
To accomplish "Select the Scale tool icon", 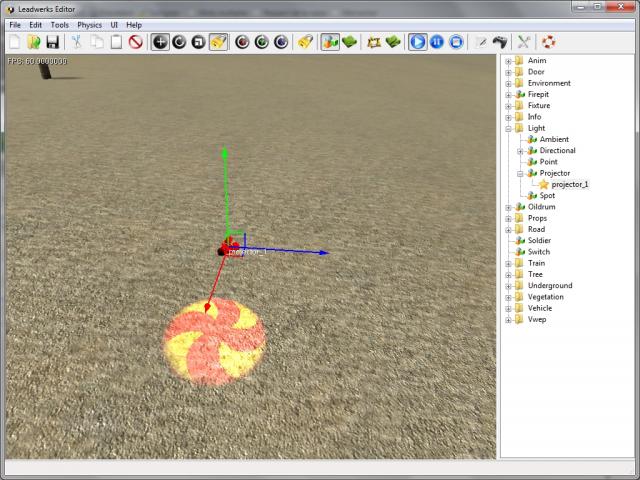I will tap(198, 42).
